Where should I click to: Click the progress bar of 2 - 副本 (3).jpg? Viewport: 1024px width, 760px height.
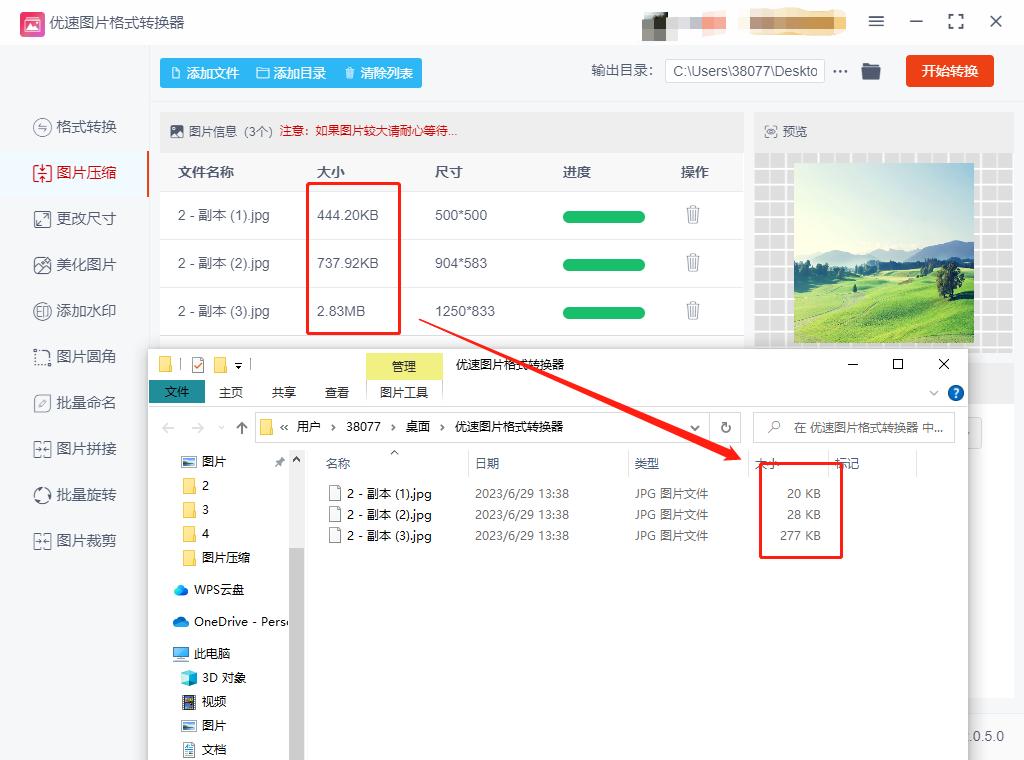[604, 311]
